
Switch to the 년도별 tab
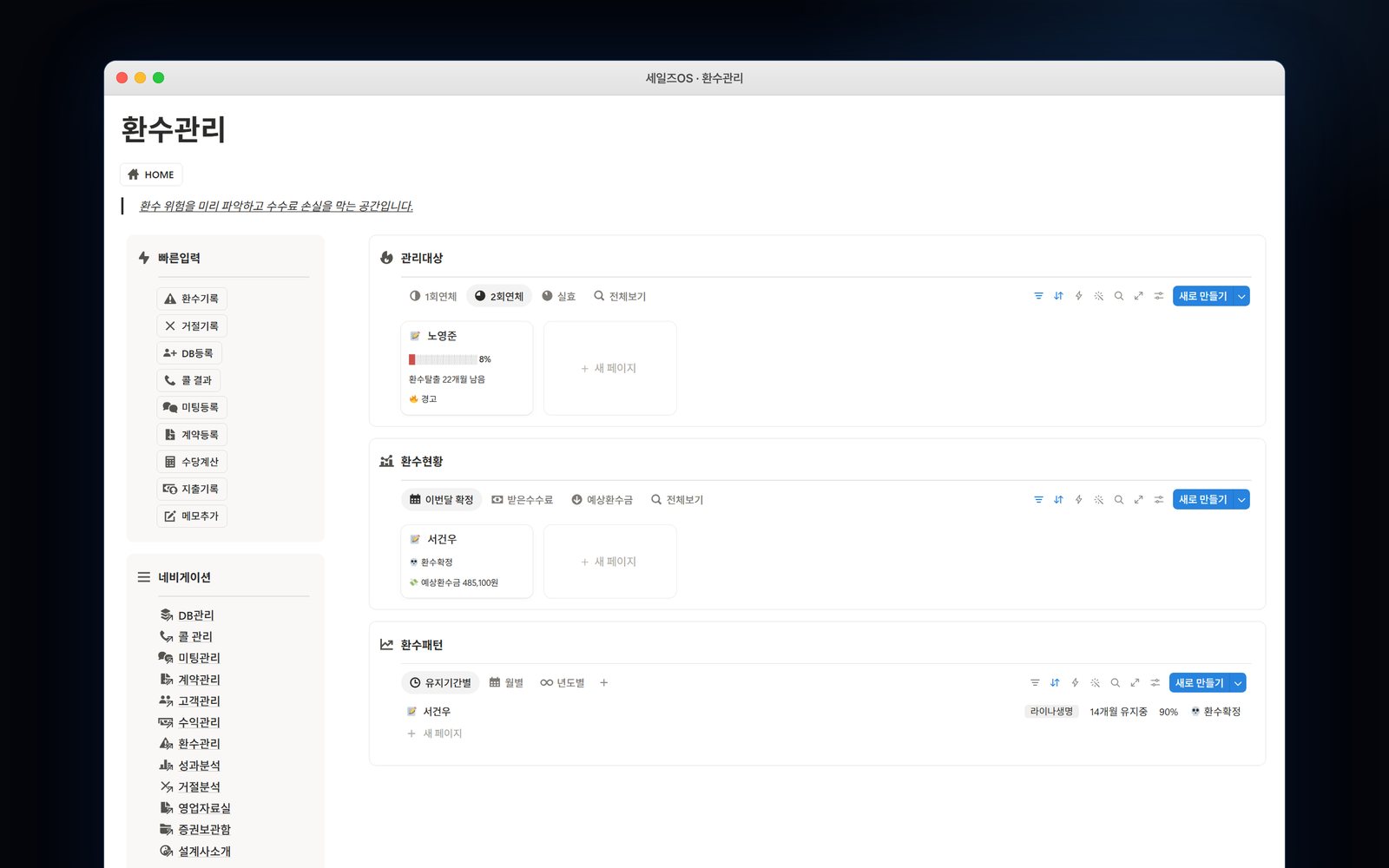[563, 683]
